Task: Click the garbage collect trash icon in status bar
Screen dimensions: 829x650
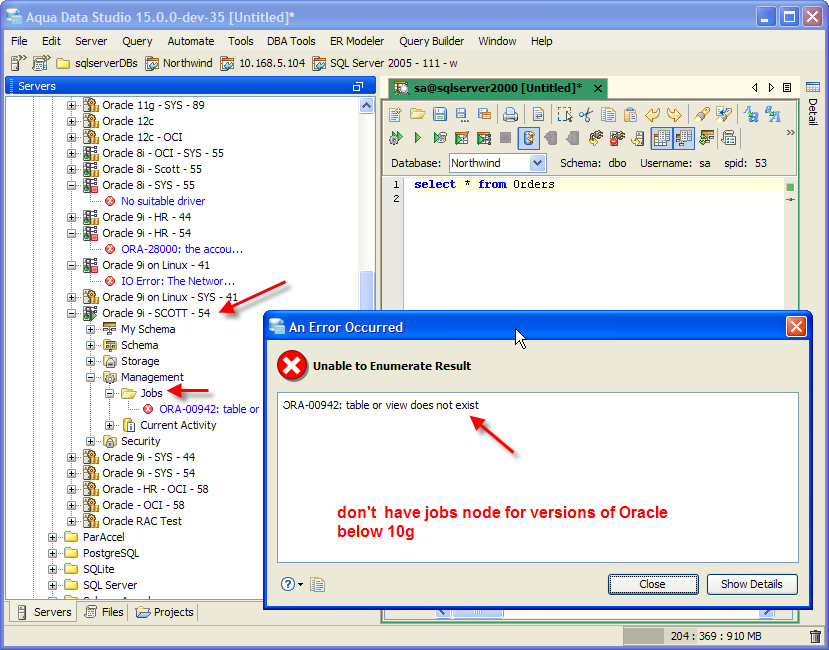Action: pyautogui.click(x=816, y=636)
